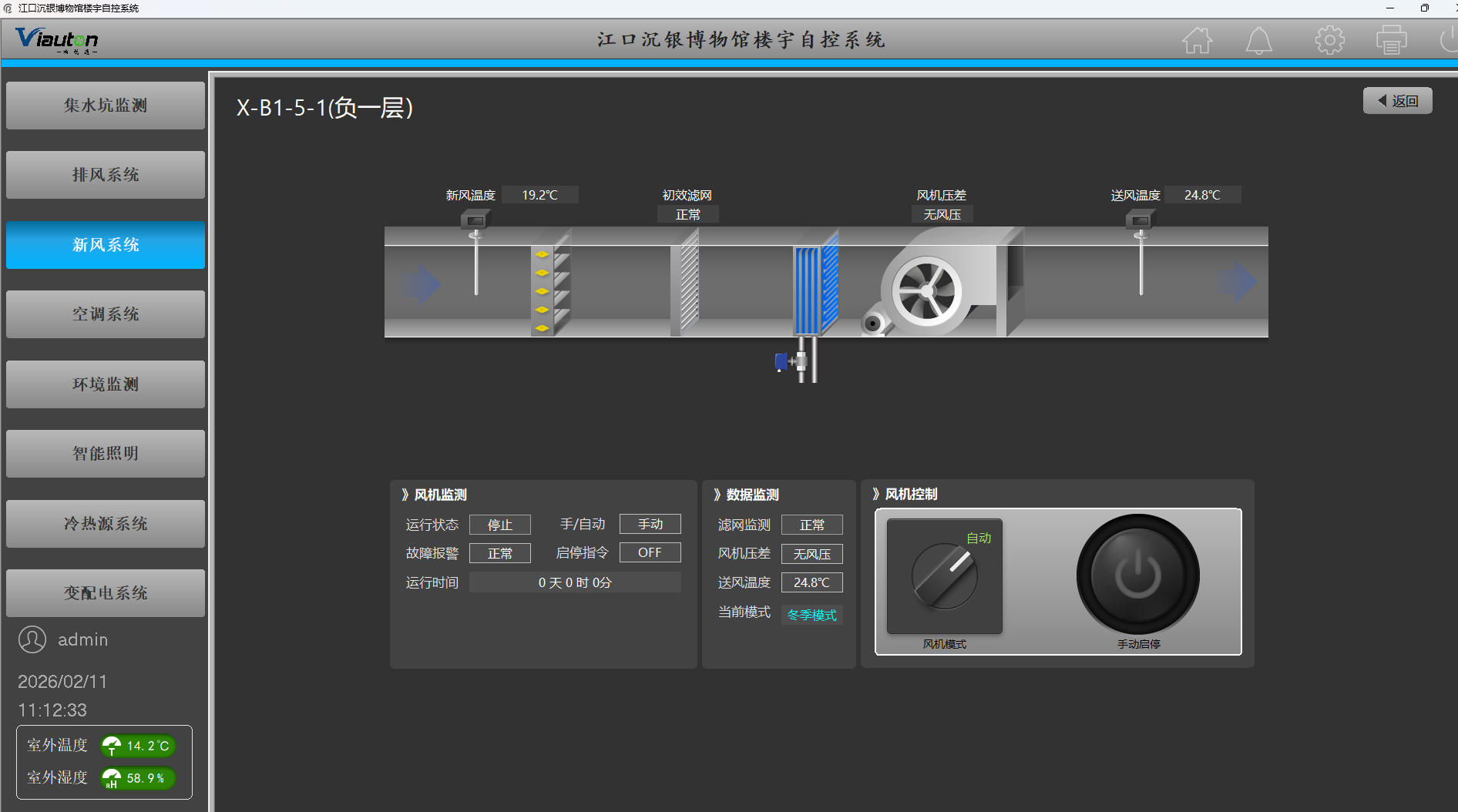Viewport: 1458px width, 812px height.
Task: Click the outdoor humidity indicator icon
Action: [x=113, y=778]
